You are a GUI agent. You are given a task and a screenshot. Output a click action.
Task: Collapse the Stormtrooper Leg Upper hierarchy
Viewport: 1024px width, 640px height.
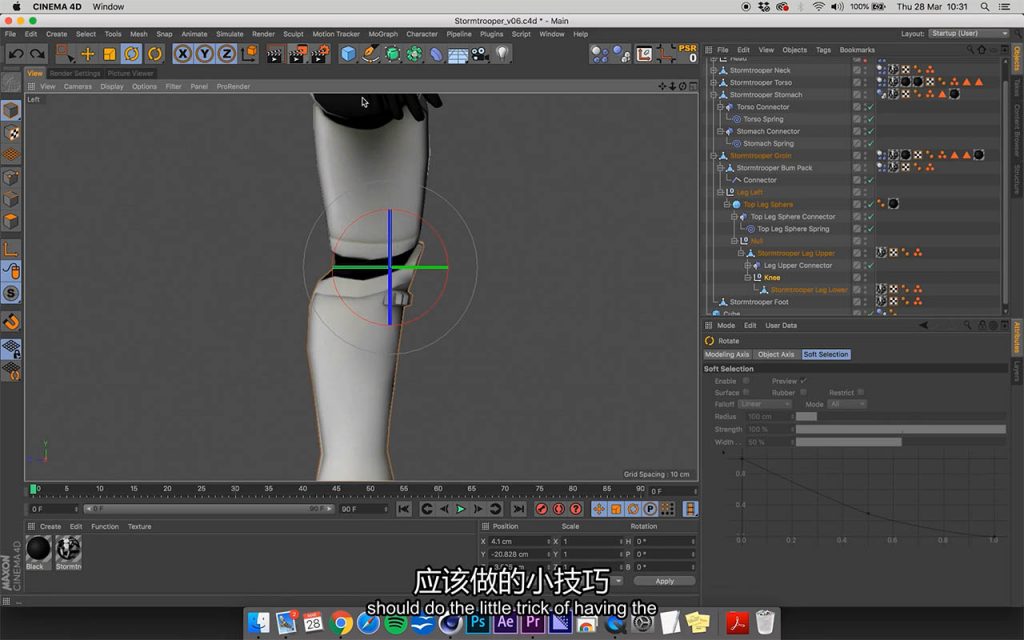741,253
